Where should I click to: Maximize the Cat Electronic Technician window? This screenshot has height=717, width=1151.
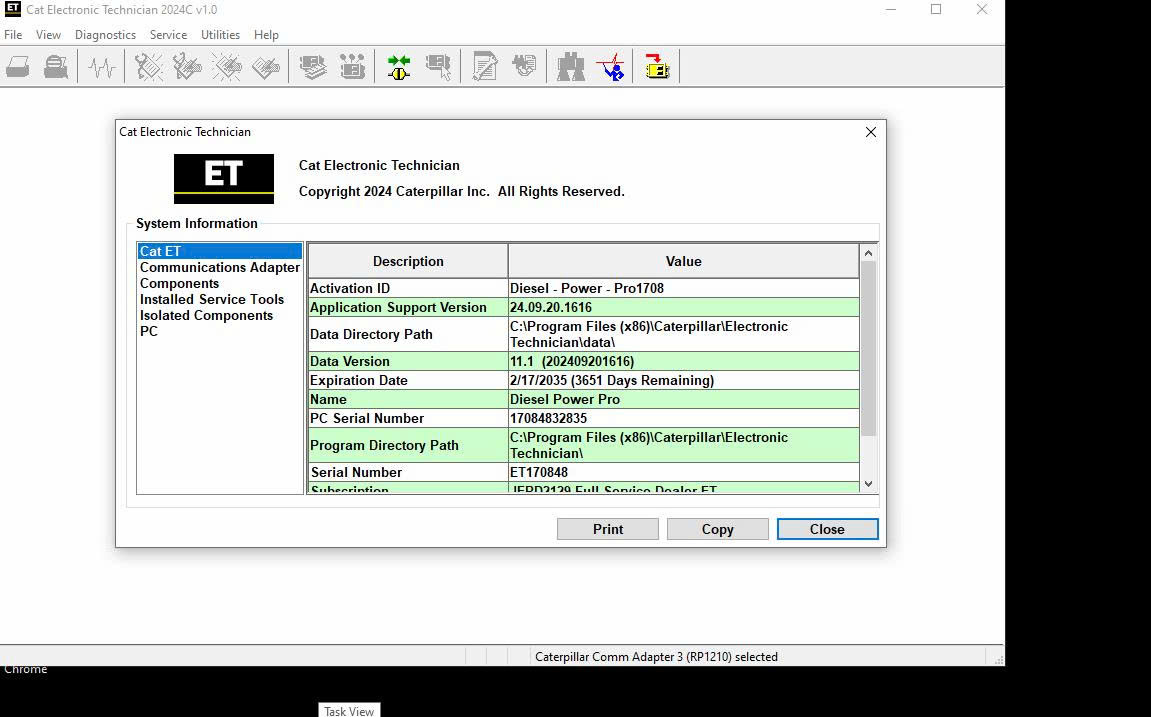click(936, 10)
